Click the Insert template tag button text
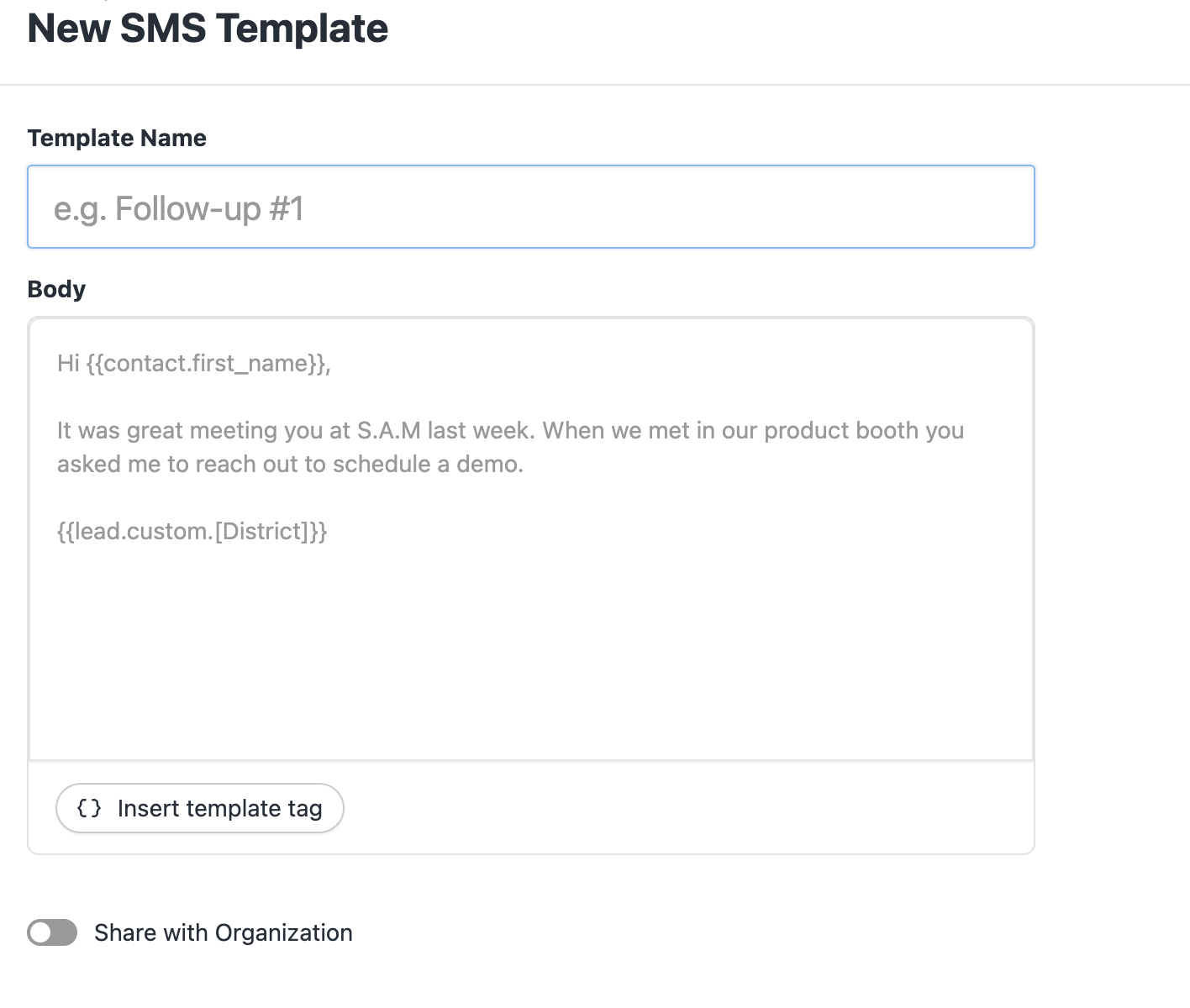The width and height of the screenshot is (1190, 1008). [x=220, y=808]
